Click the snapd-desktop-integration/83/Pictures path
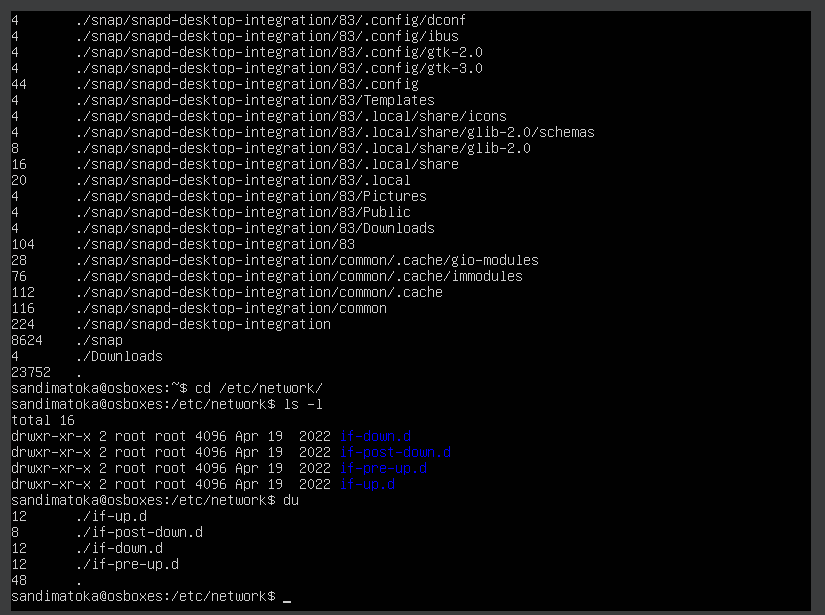 (x=251, y=196)
